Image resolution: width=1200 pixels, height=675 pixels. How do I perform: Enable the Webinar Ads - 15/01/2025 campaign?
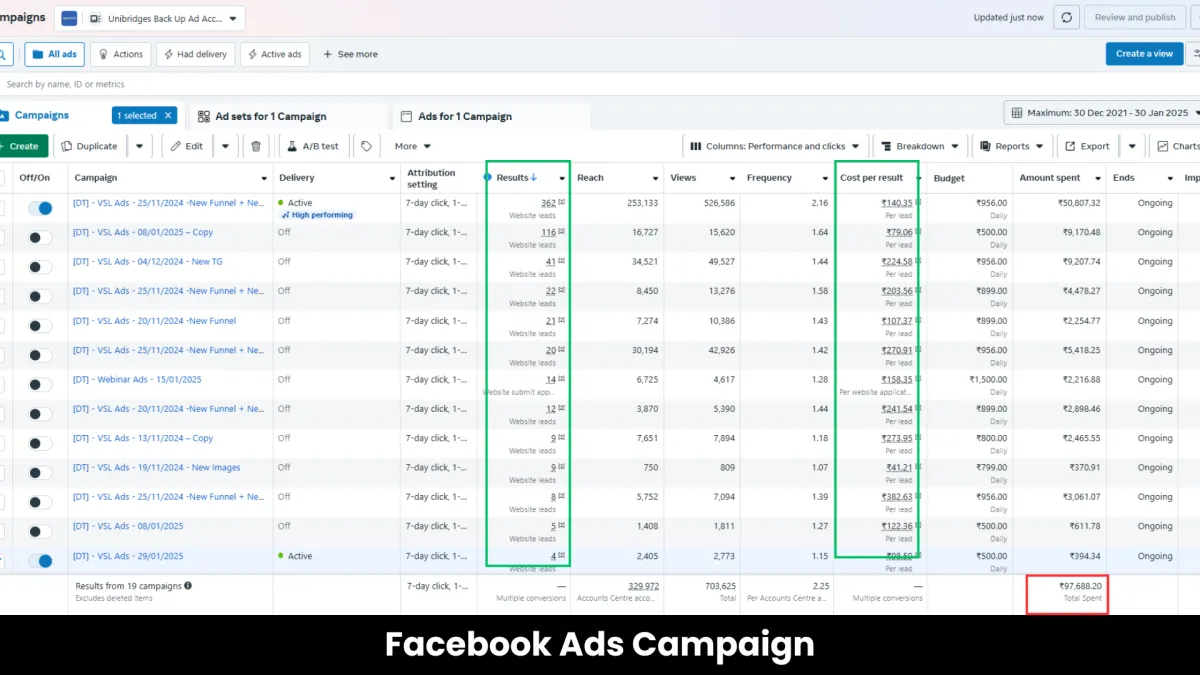point(40,385)
